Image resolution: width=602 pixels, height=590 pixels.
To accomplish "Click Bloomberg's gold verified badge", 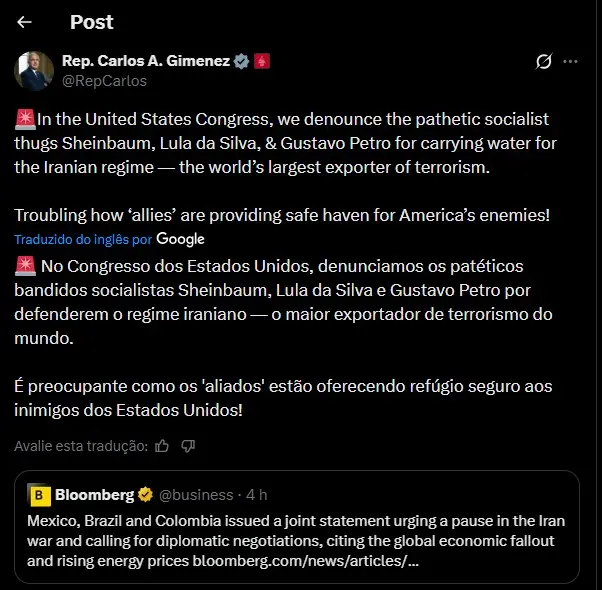I will (x=145, y=495).
